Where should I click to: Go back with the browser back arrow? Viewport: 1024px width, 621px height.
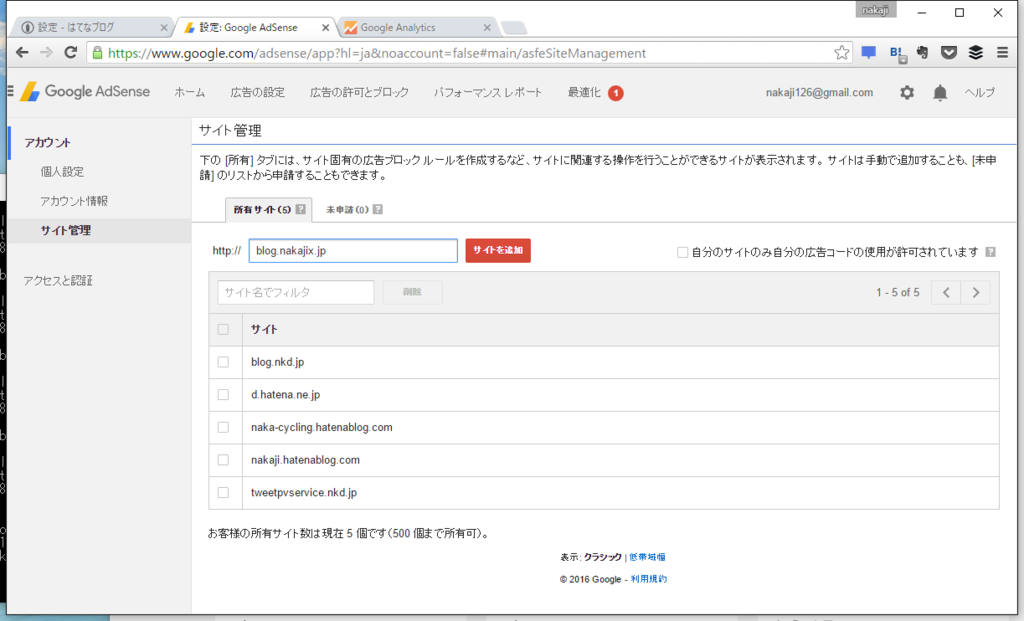click(22, 53)
